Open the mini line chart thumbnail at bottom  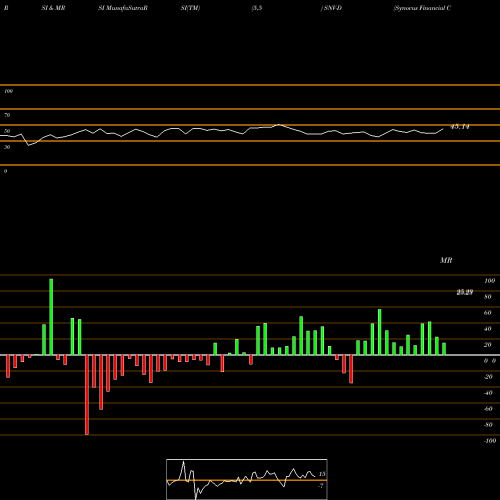pos(247,479)
